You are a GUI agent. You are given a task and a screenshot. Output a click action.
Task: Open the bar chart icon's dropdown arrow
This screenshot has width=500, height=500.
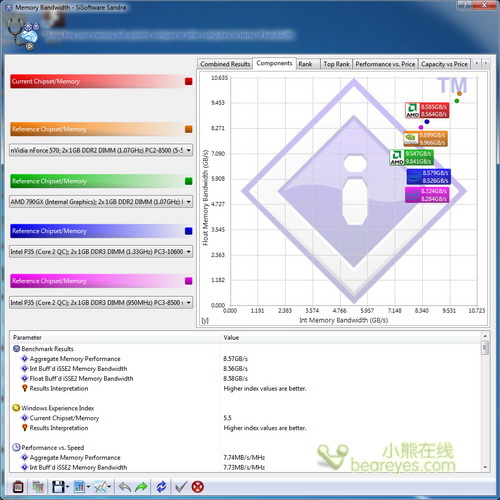pos(88,487)
